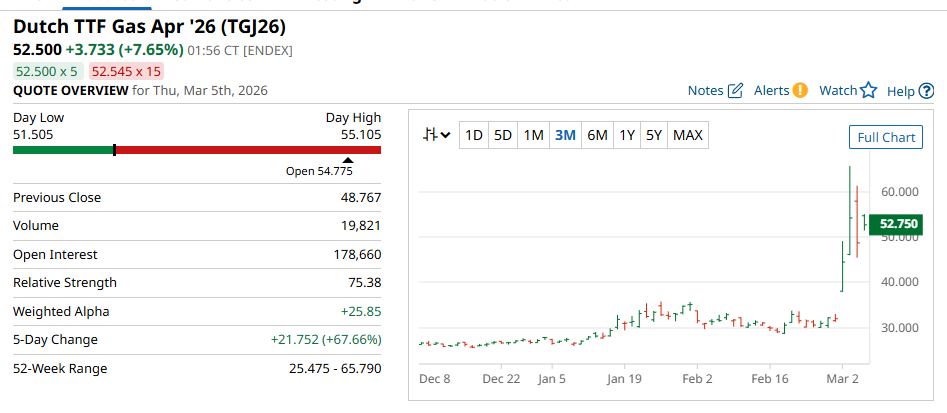Show the 5Y chart range

[x=654, y=135]
